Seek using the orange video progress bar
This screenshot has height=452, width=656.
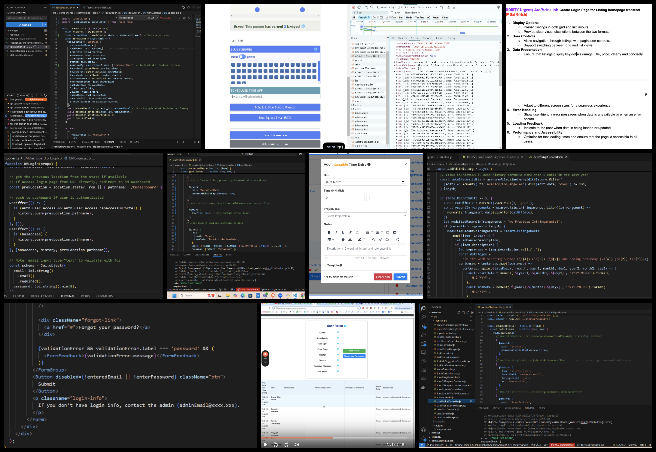click(298, 438)
